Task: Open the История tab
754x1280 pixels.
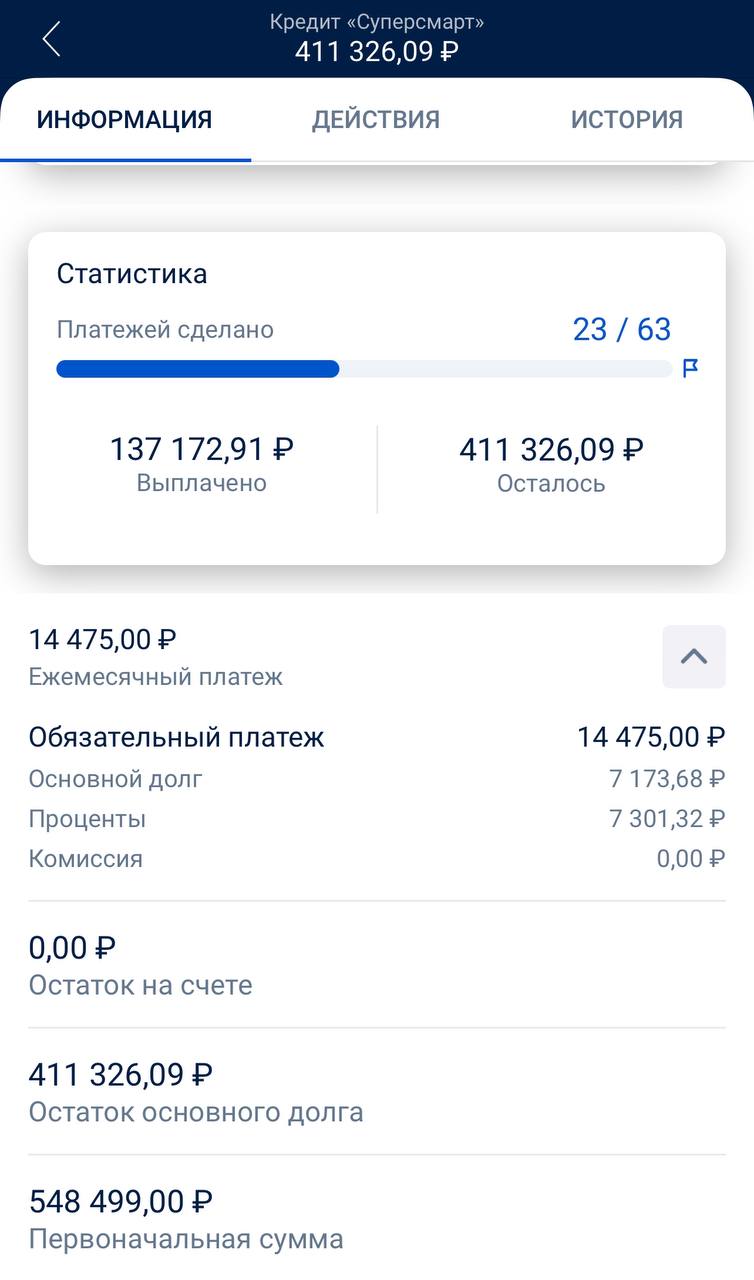Action: [626, 120]
